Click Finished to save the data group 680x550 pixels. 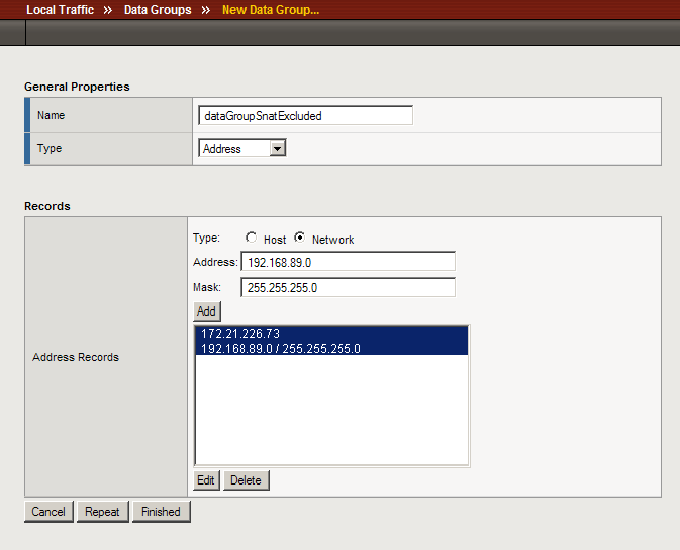pos(161,512)
